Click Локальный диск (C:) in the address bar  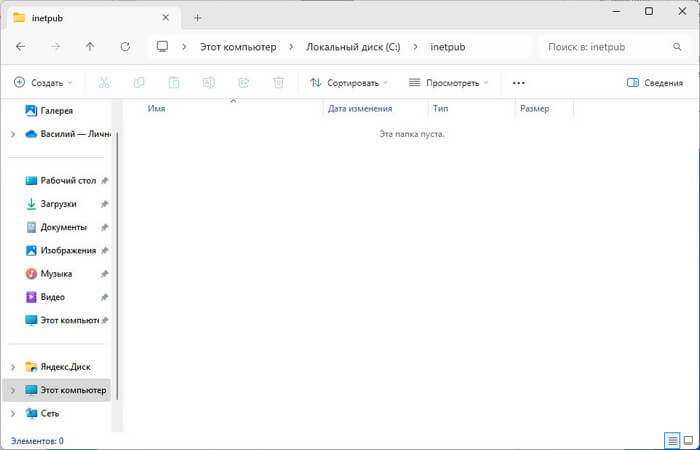[354, 46]
